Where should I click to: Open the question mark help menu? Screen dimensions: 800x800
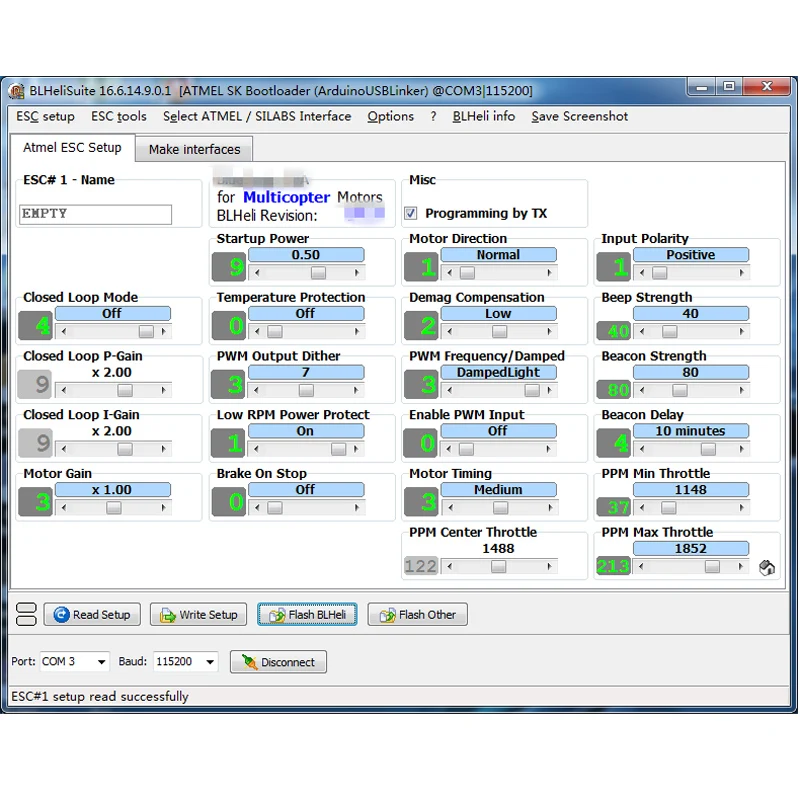tap(433, 116)
